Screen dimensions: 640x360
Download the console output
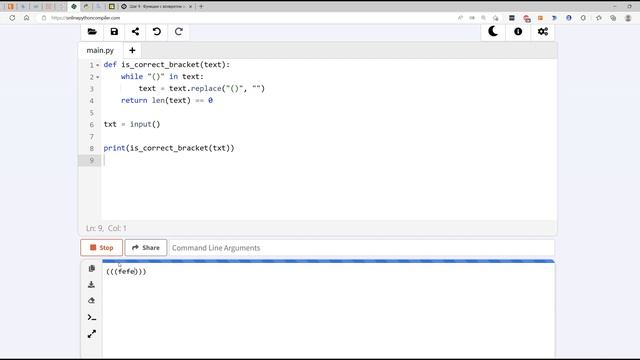(91, 284)
